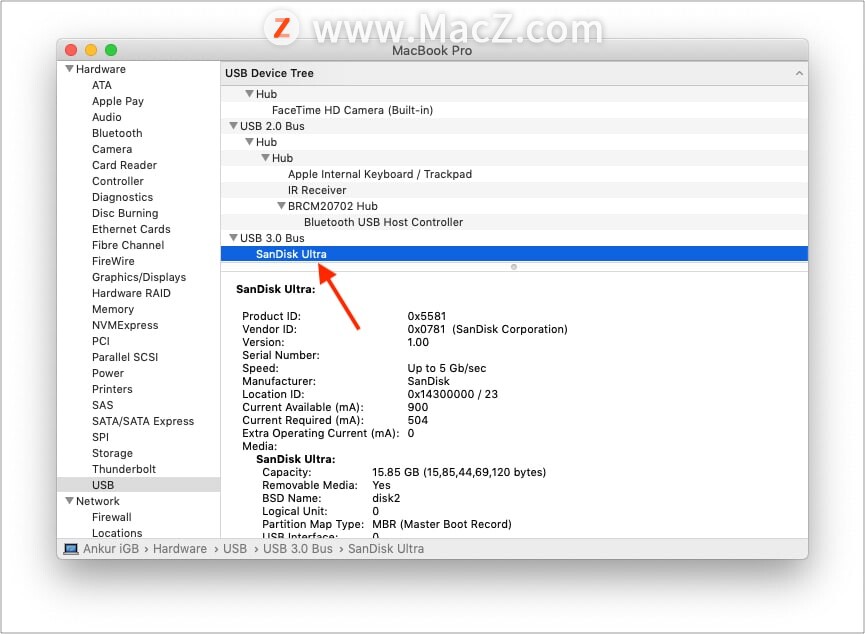
Task: Click MBR (Master Boot Record) partition value
Action: (x=442, y=524)
